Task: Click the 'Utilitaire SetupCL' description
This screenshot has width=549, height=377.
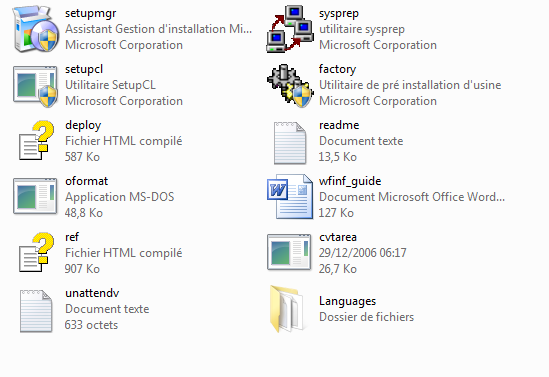Action: click(110, 85)
